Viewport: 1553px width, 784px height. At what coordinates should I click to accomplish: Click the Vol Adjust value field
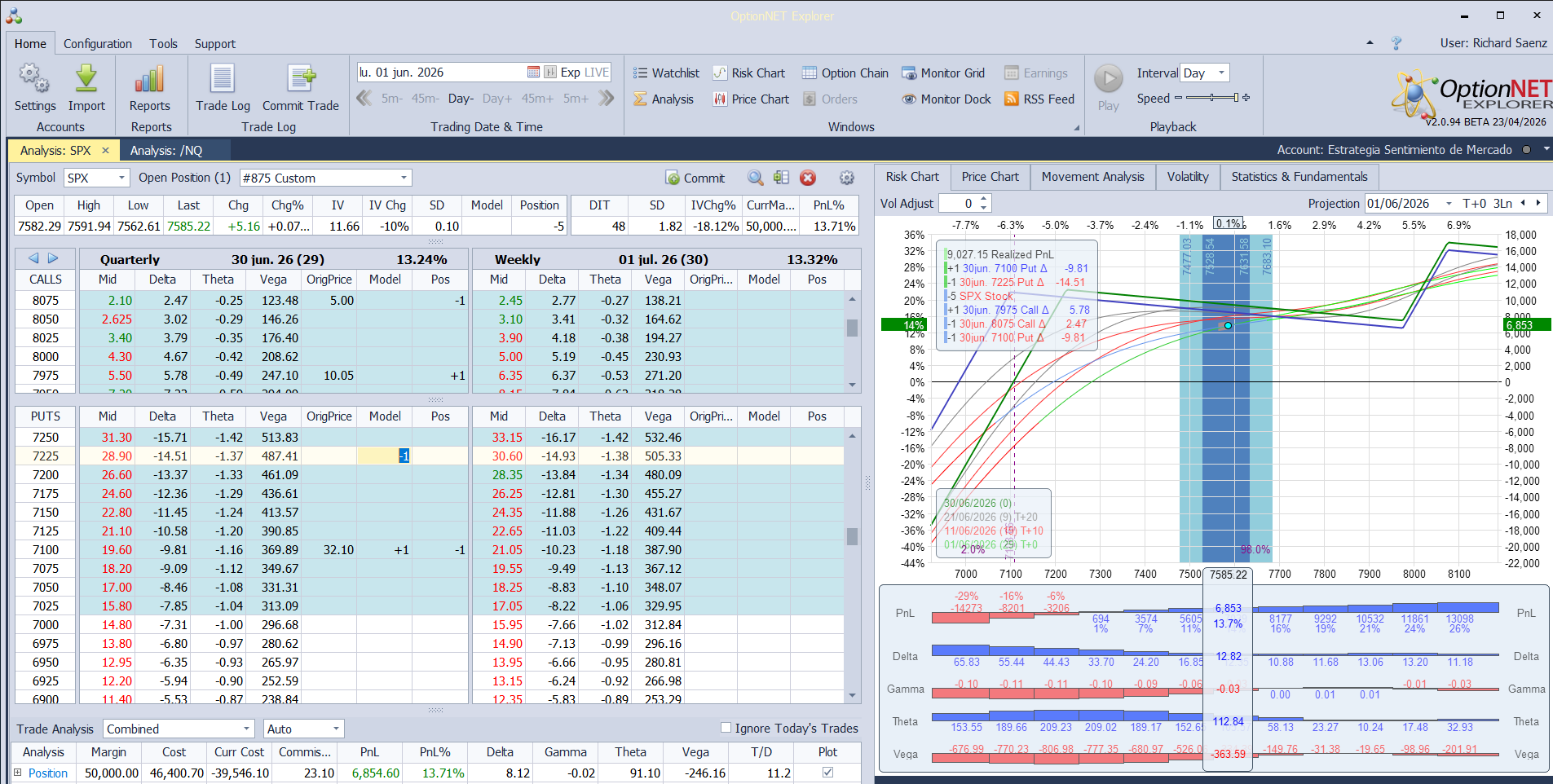pos(959,203)
